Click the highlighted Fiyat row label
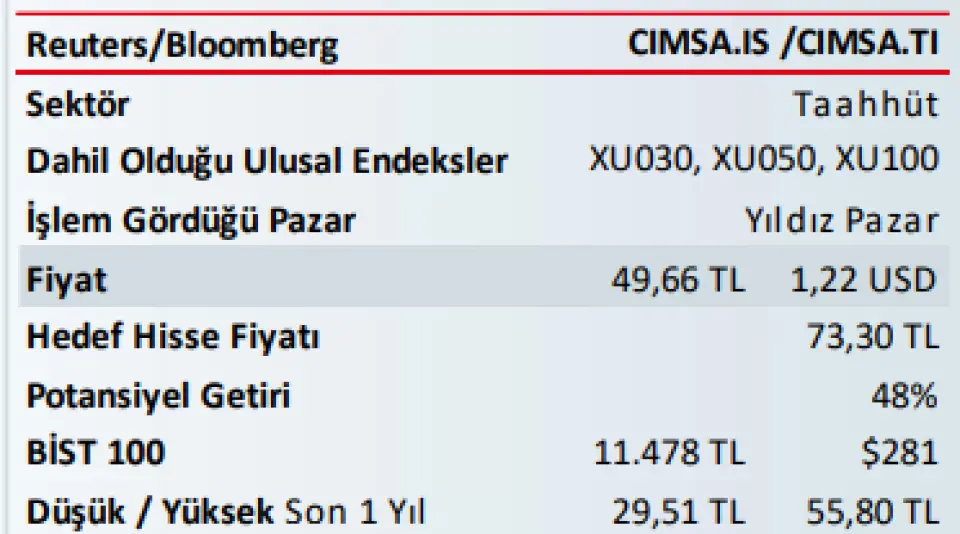The height and width of the screenshot is (534, 960). point(66,280)
